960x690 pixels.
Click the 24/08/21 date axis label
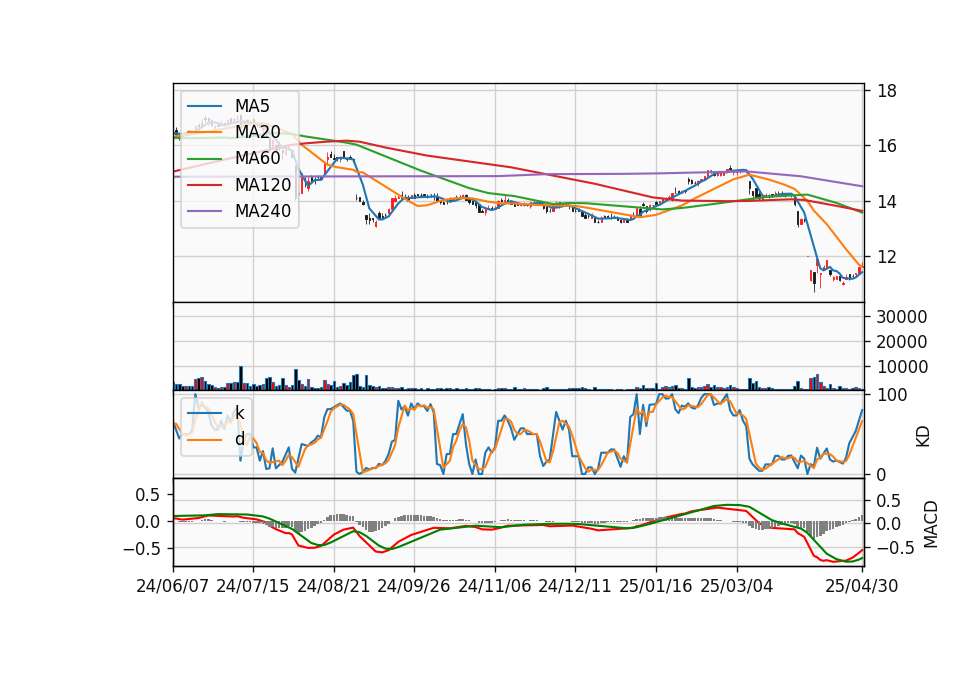334,586
